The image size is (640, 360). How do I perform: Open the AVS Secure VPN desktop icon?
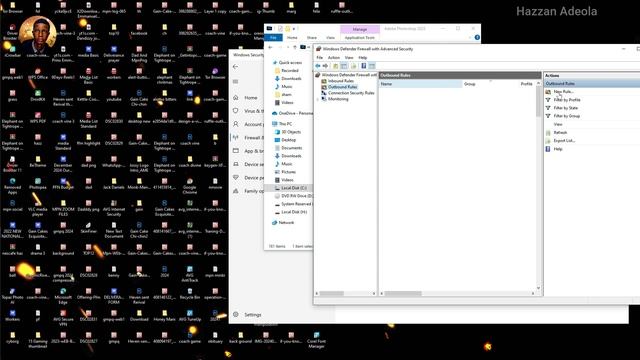pyautogui.click(x=63, y=318)
